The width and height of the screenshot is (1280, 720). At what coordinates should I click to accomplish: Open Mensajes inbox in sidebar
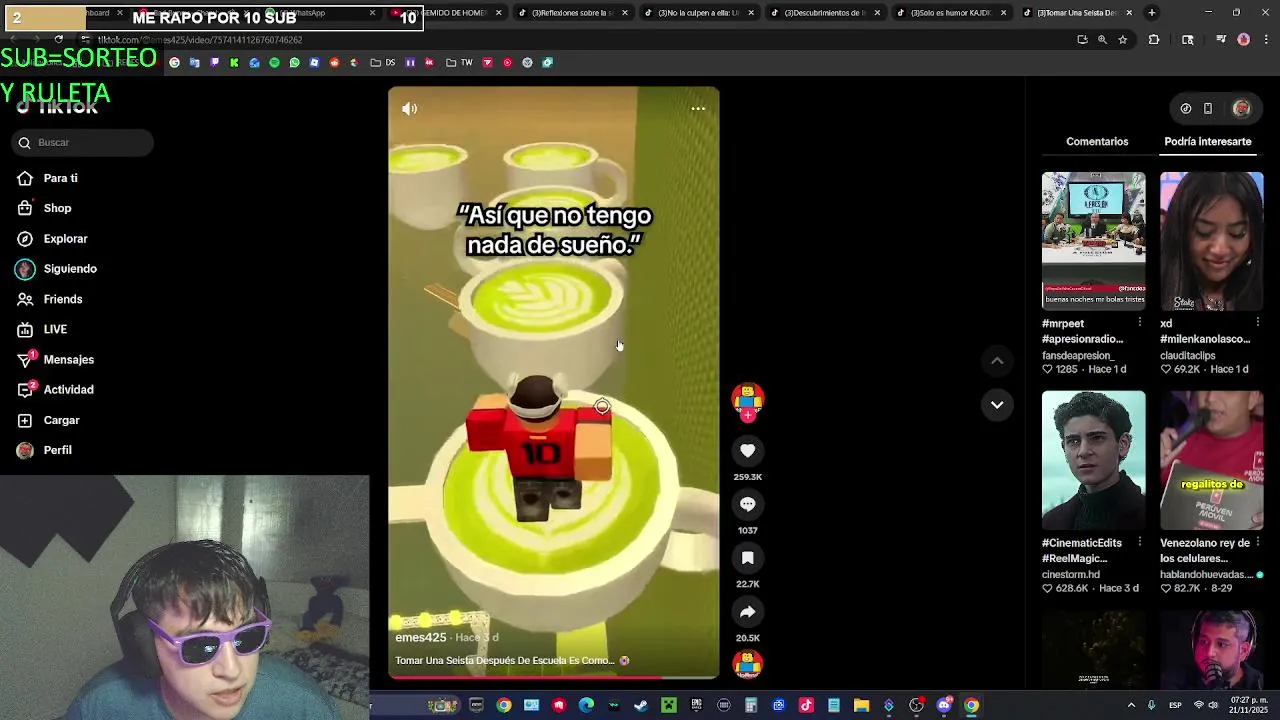(68, 360)
